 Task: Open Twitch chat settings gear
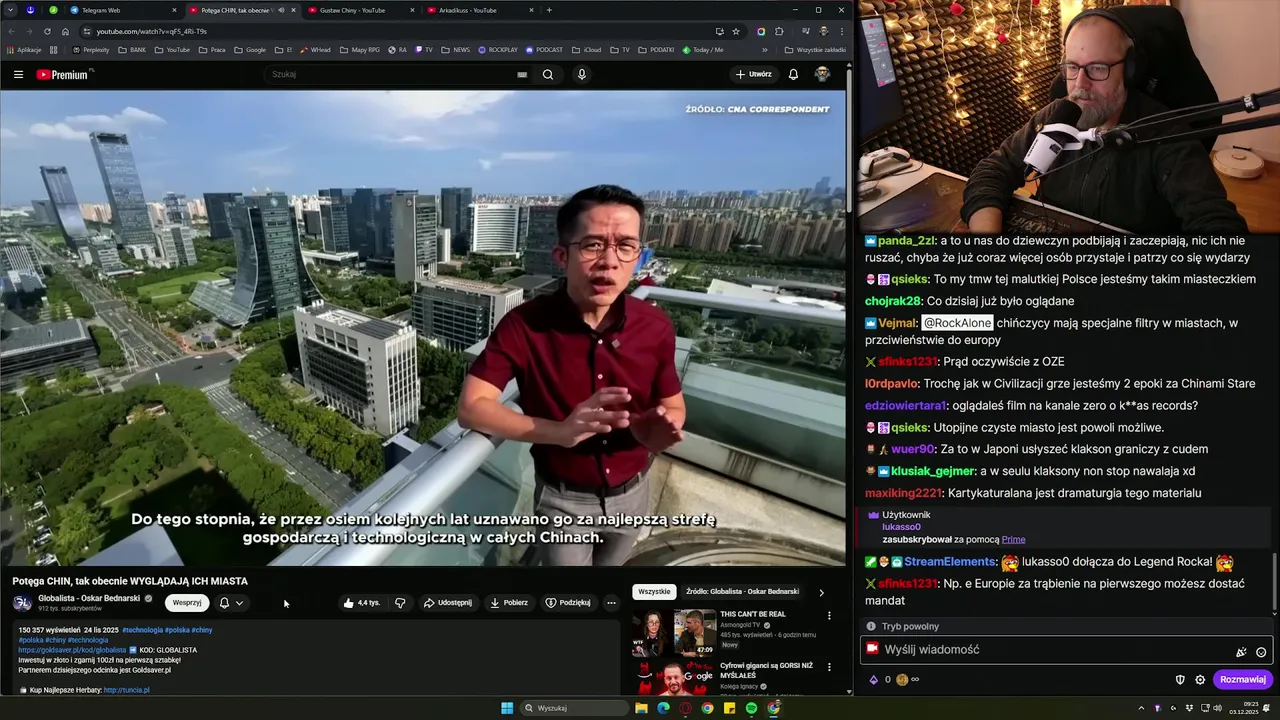click(x=1200, y=680)
